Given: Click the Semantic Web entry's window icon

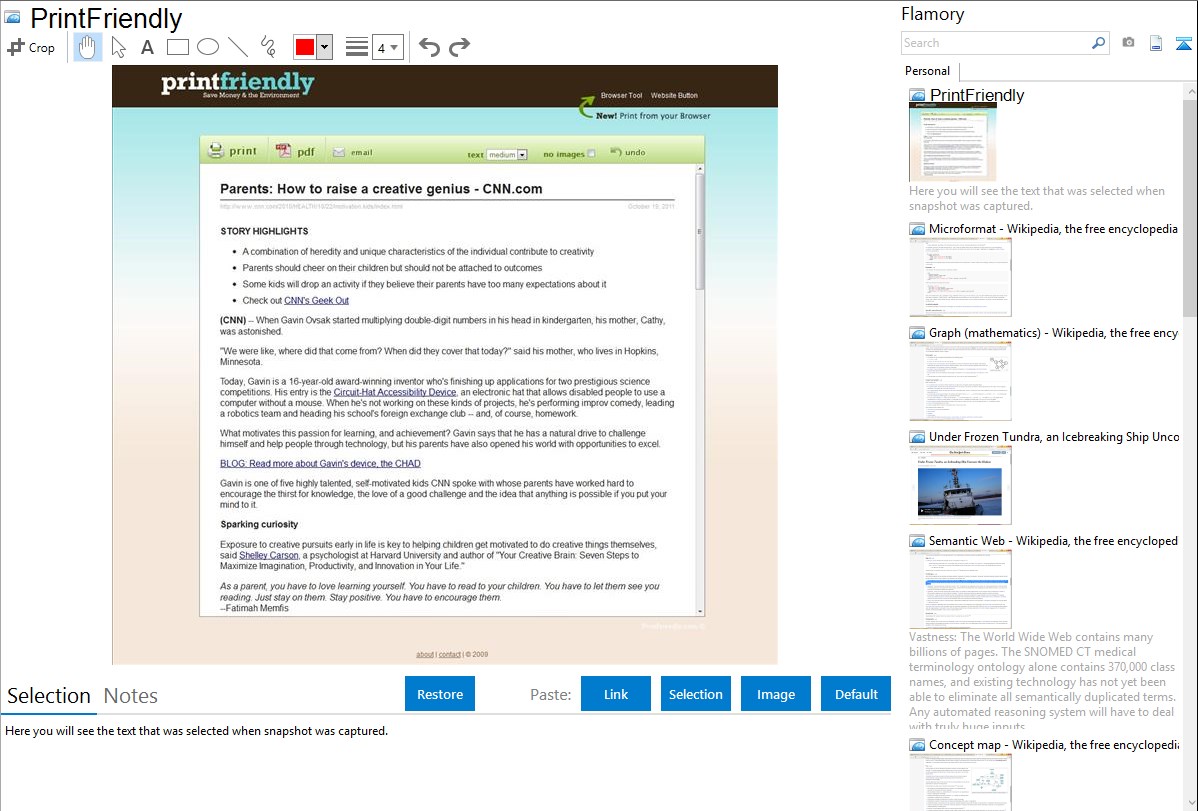Looking at the screenshot, I should (917, 541).
